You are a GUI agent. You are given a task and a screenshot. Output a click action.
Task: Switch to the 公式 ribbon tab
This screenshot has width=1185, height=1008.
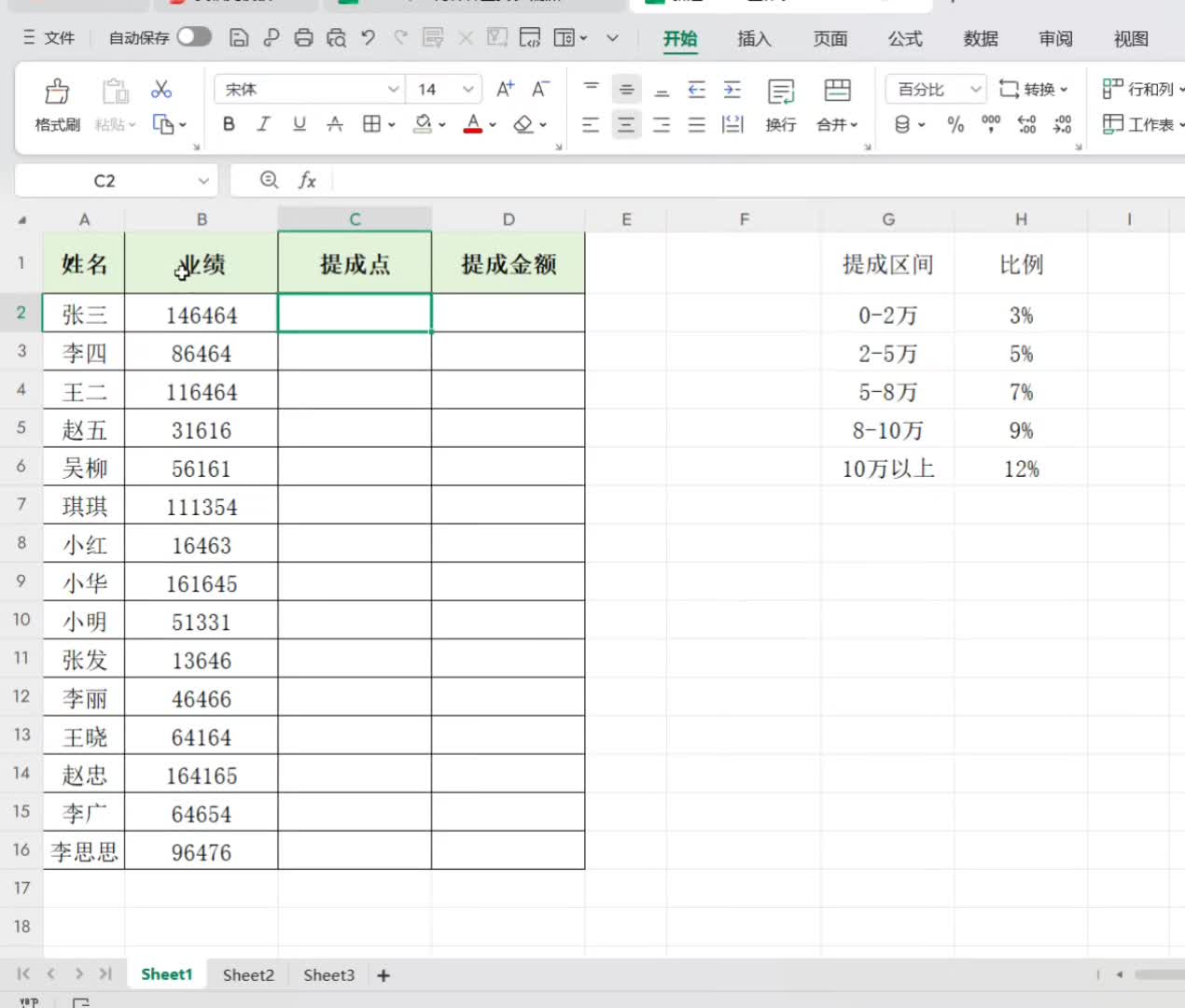pos(904,39)
